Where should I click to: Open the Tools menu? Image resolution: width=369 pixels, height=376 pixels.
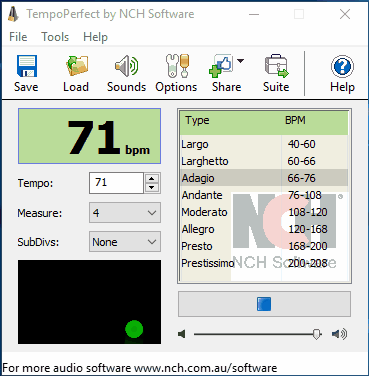[55, 37]
